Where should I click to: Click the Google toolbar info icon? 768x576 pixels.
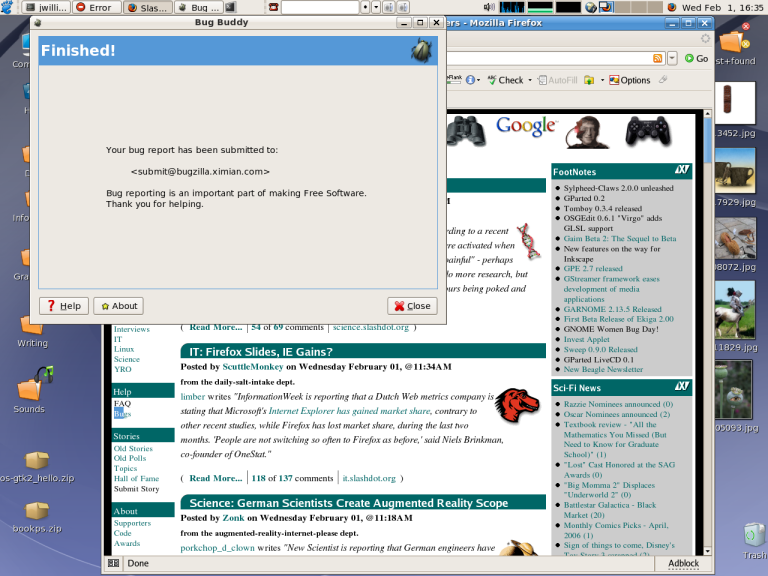click(x=470, y=80)
